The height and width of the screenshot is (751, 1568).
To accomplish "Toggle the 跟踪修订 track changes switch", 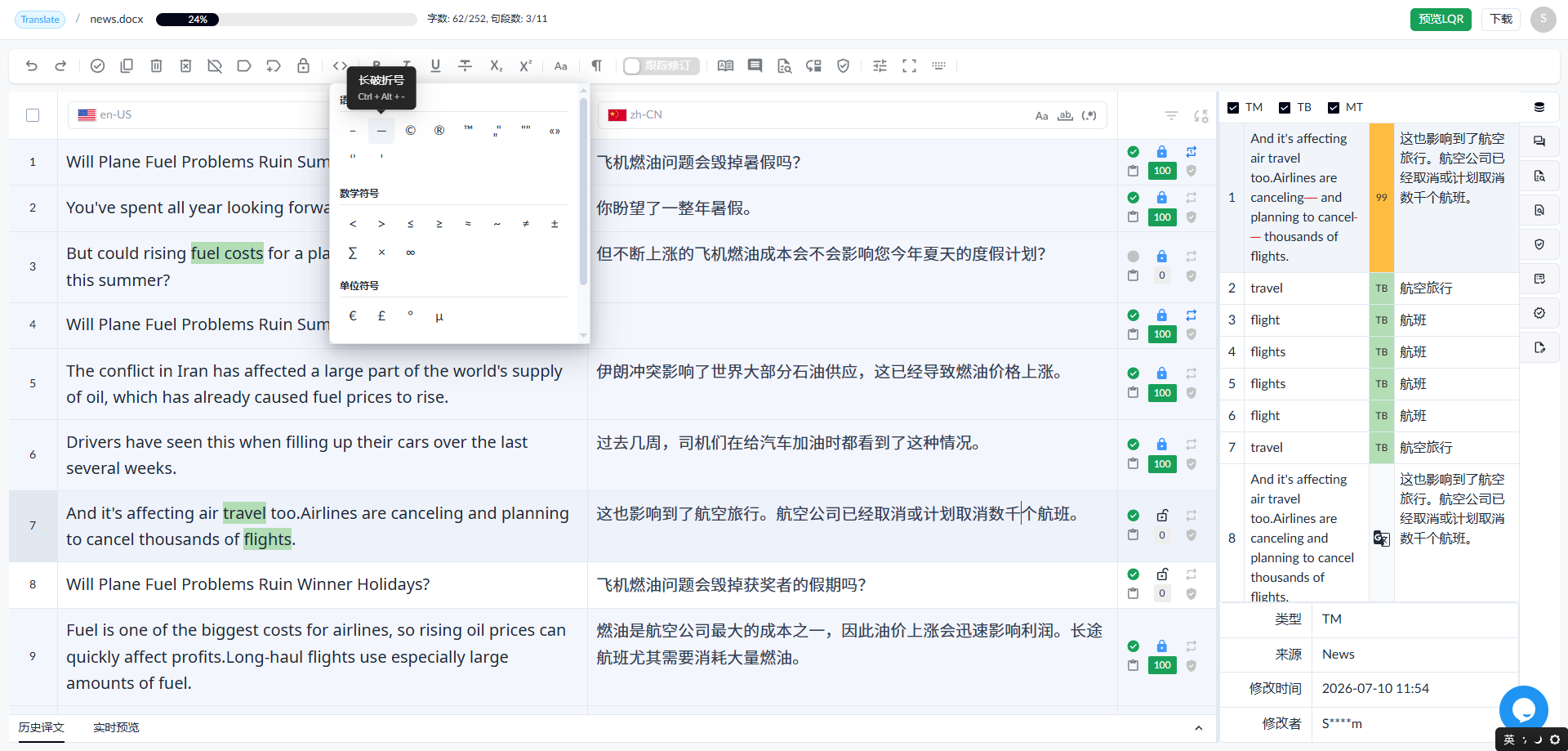I will (661, 66).
